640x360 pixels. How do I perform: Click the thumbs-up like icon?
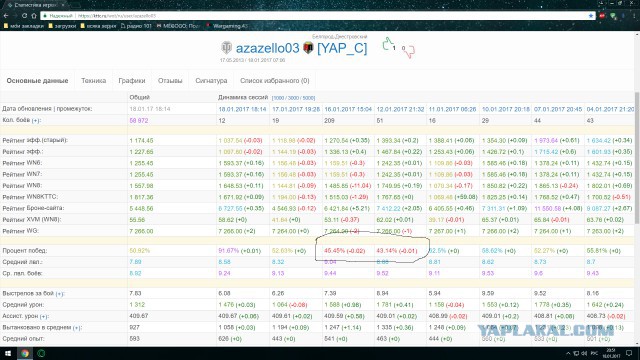[387, 44]
